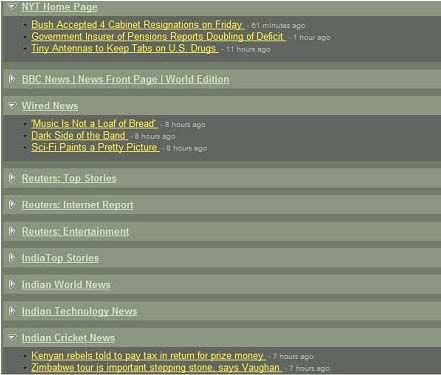Open Government Insurer of Pensions deficit article

(x=158, y=36)
